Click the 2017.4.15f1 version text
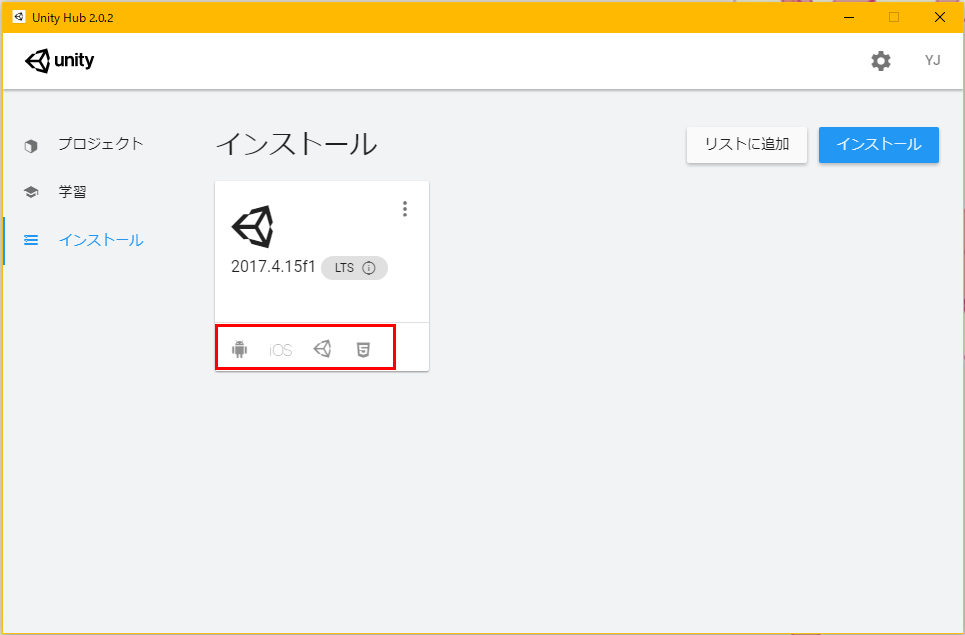The width and height of the screenshot is (965, 635). (x=273, y=266)
